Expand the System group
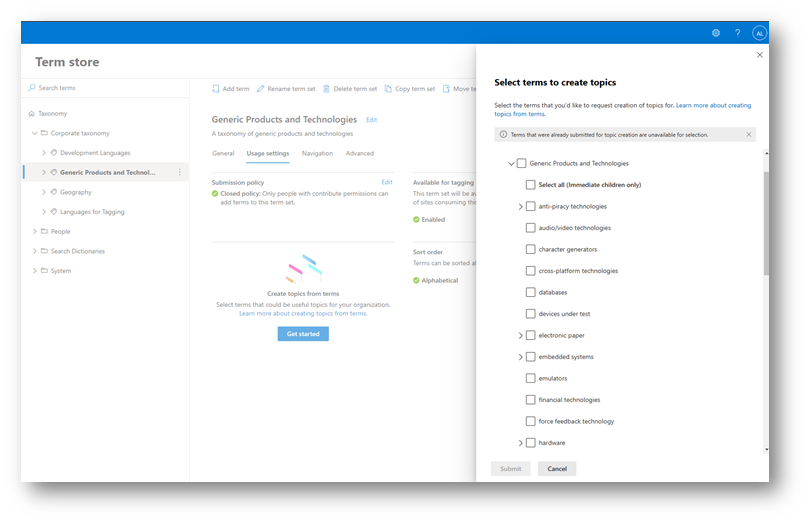The width and height of the screenshot is (811, 524). 35,271
